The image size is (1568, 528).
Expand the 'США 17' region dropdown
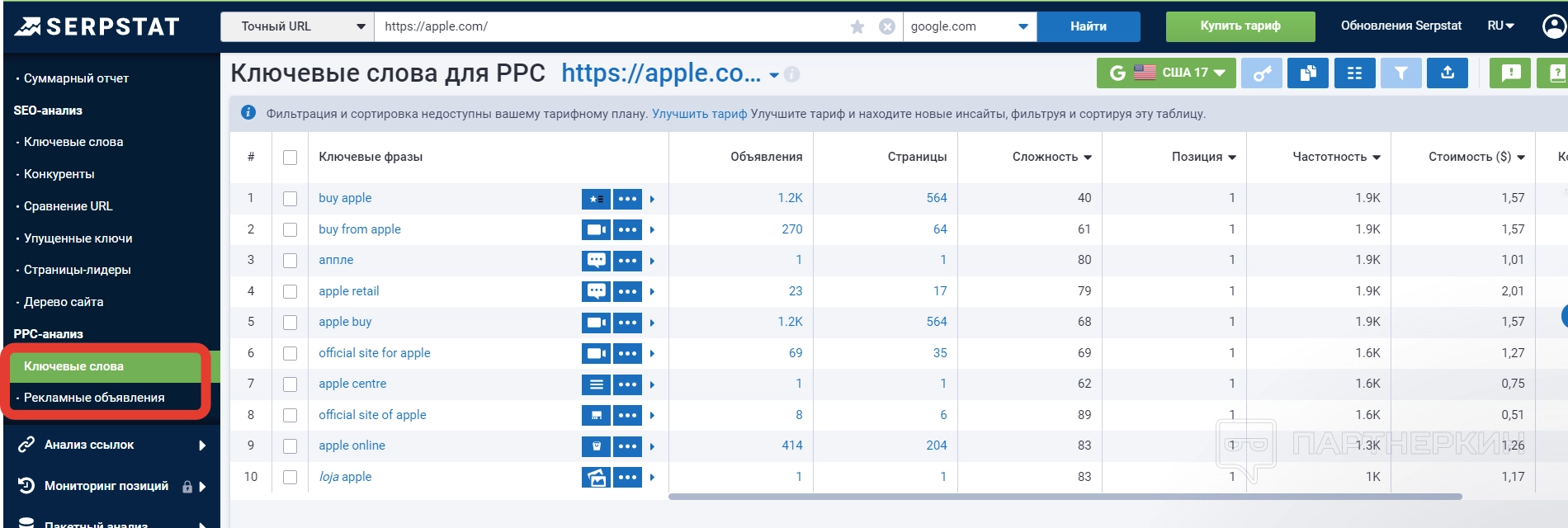(x=1166, y=73)
